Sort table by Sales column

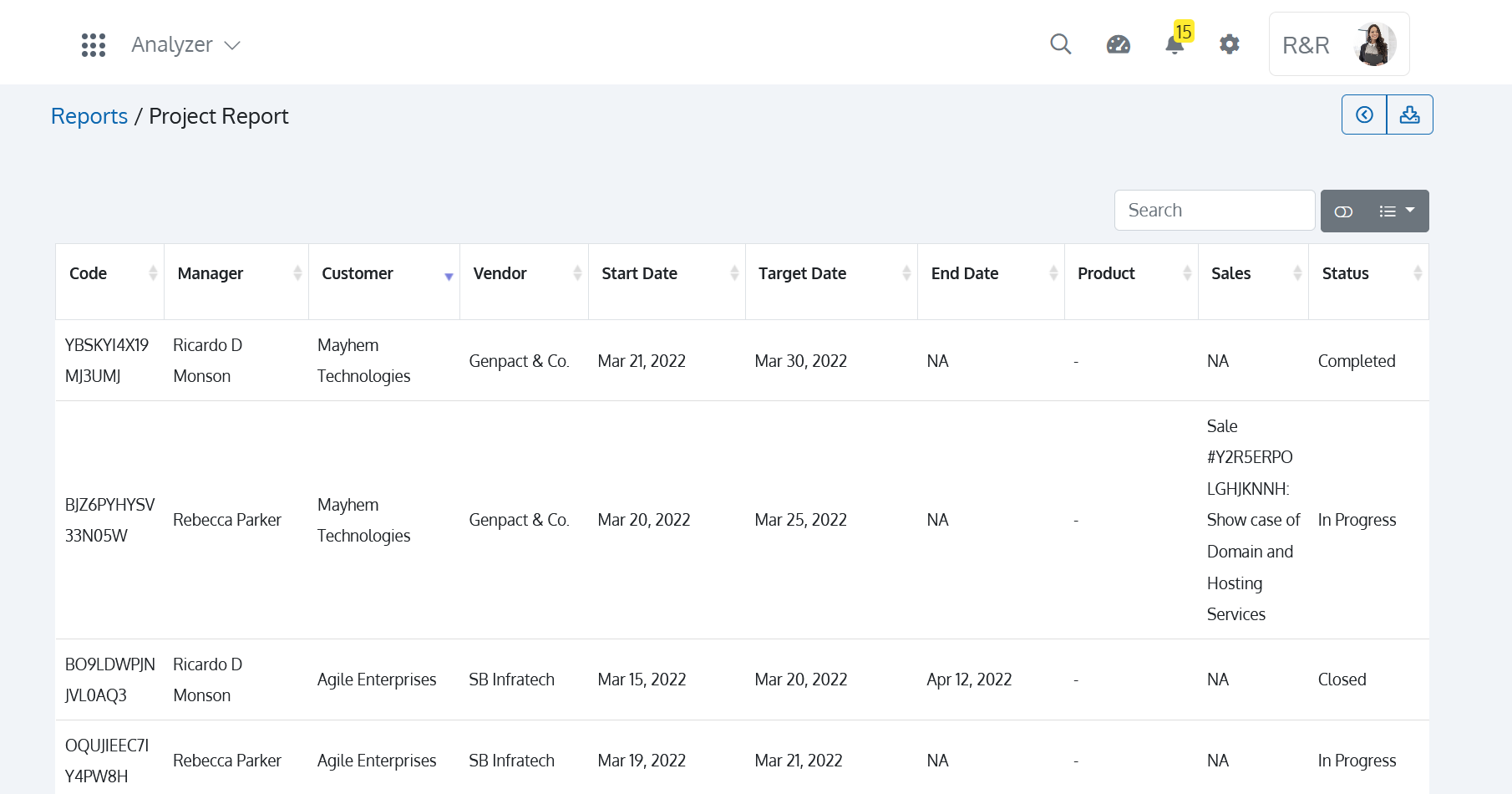pyautogui.click(x=1254, y=282)
